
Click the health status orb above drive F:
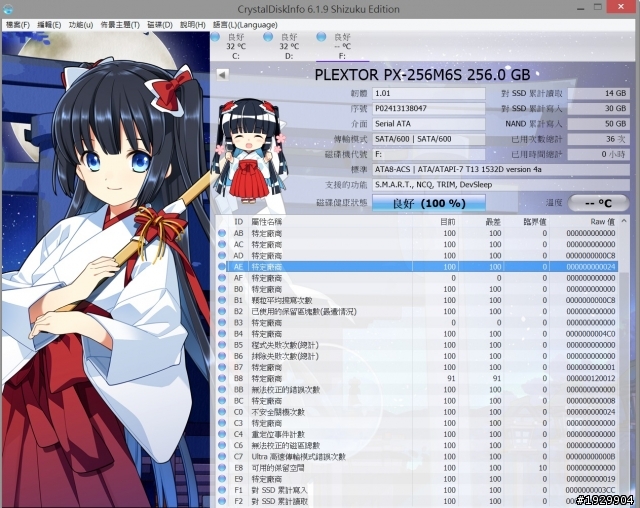click(x=321, y=37)
